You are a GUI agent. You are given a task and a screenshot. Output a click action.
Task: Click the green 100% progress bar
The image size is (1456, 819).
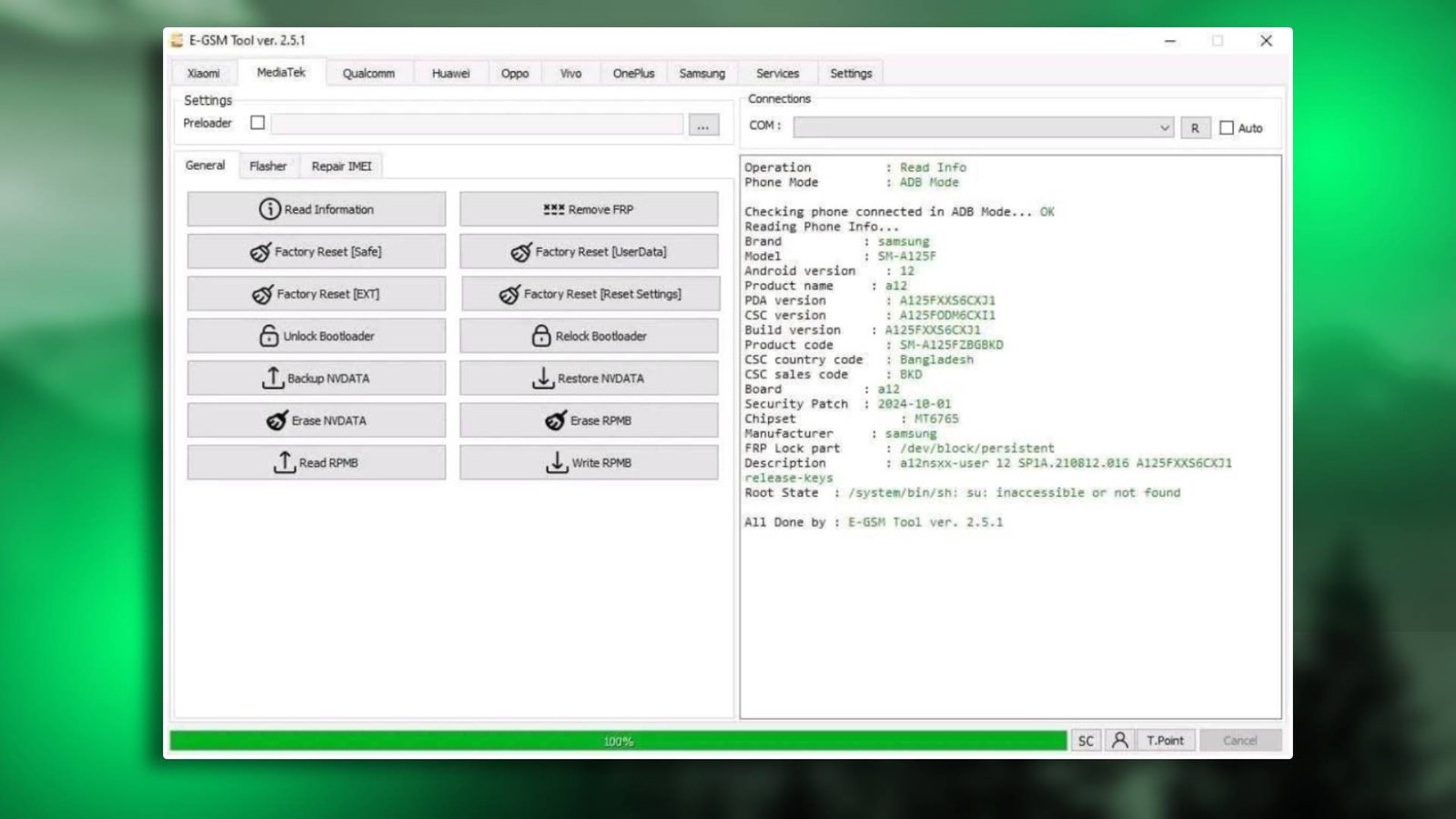(619, 740)
